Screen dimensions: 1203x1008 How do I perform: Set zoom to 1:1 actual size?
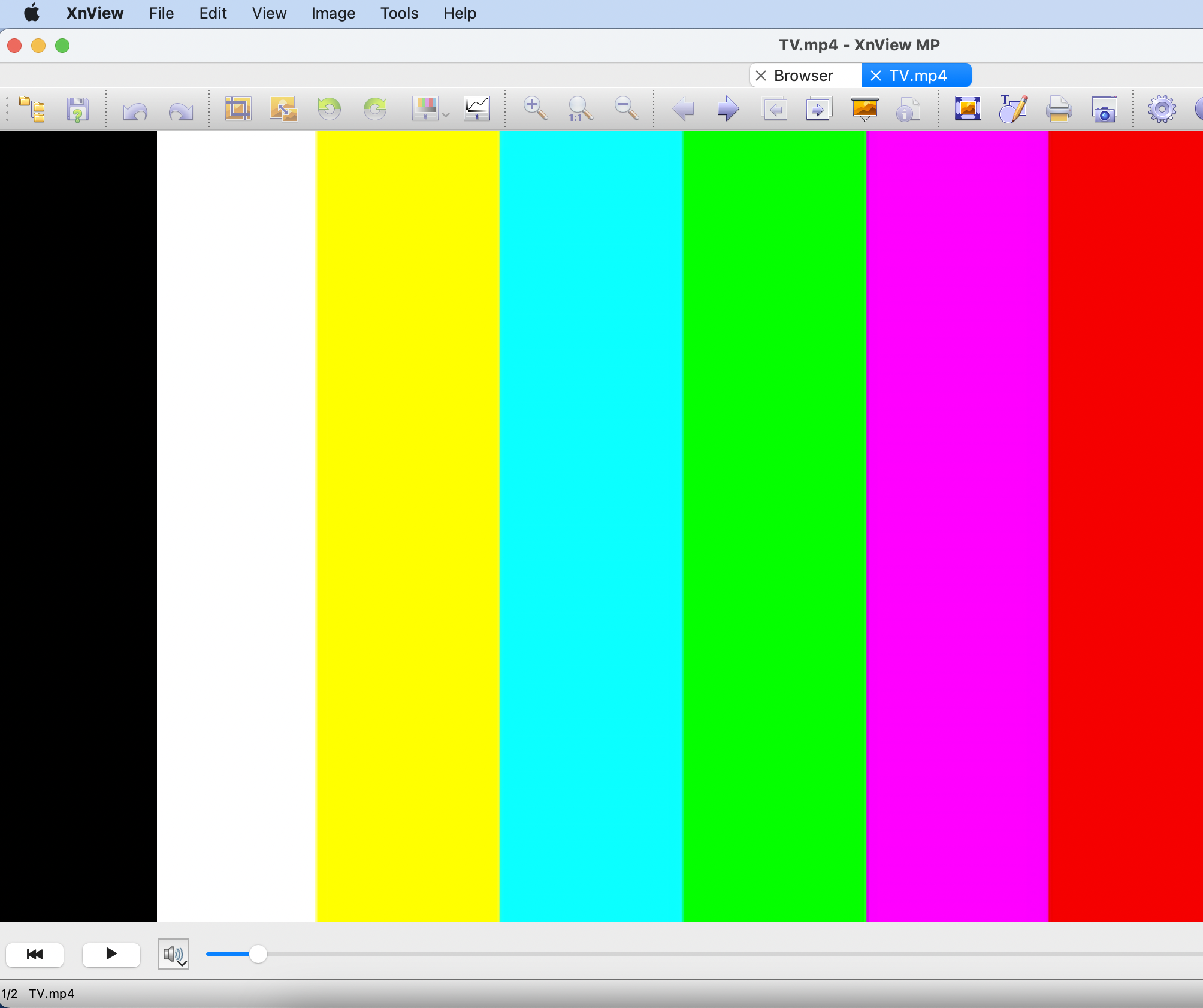click(580, 109)
